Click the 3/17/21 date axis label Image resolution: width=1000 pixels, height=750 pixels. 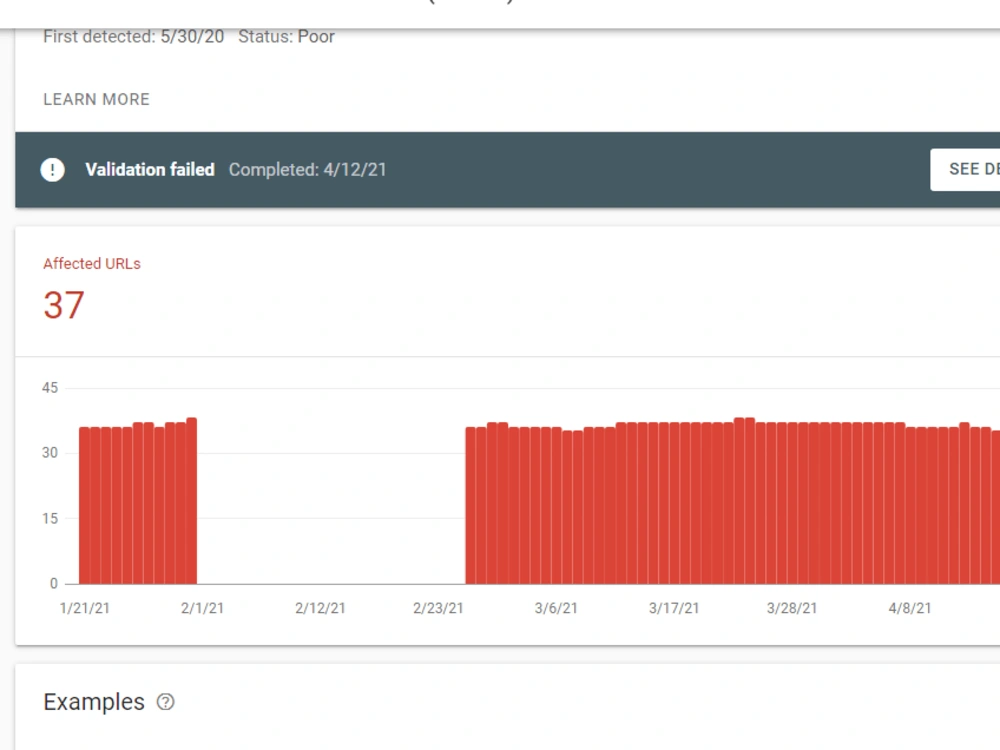674,608
